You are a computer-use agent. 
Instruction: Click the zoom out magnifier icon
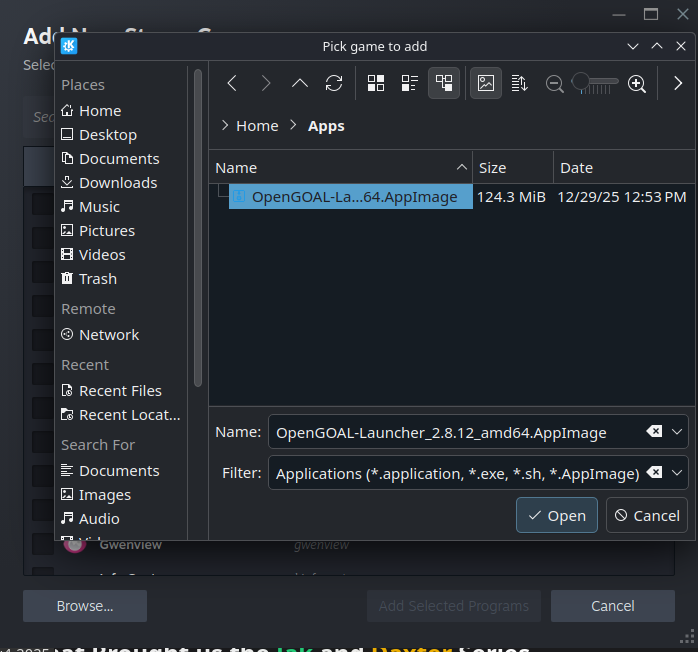coord(554,84)
